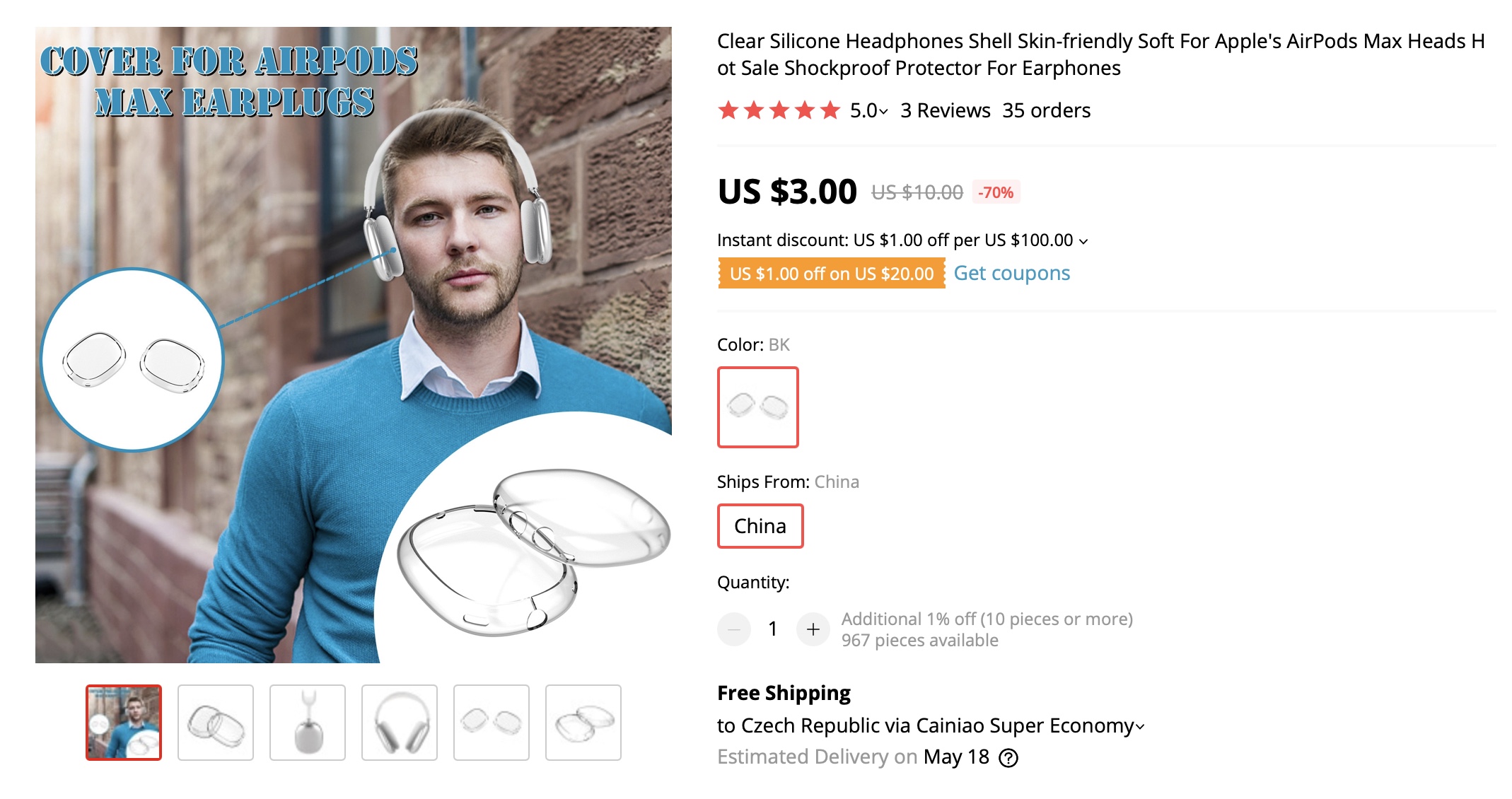Click the US $1.00 off coupon badge
The width and height of the screenshot is (1512, 799).
(x=831, y=274)
